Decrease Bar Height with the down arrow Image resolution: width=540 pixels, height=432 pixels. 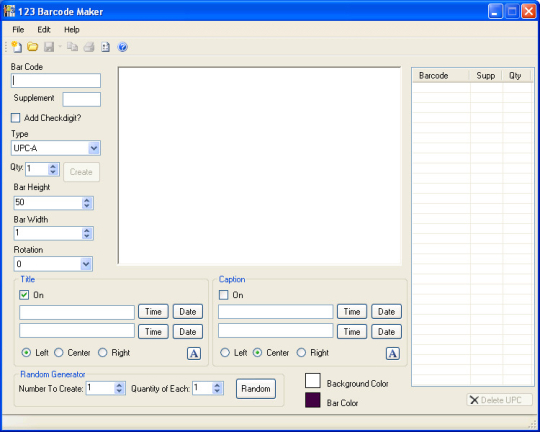pyautogui.click(x=87, y=206)
